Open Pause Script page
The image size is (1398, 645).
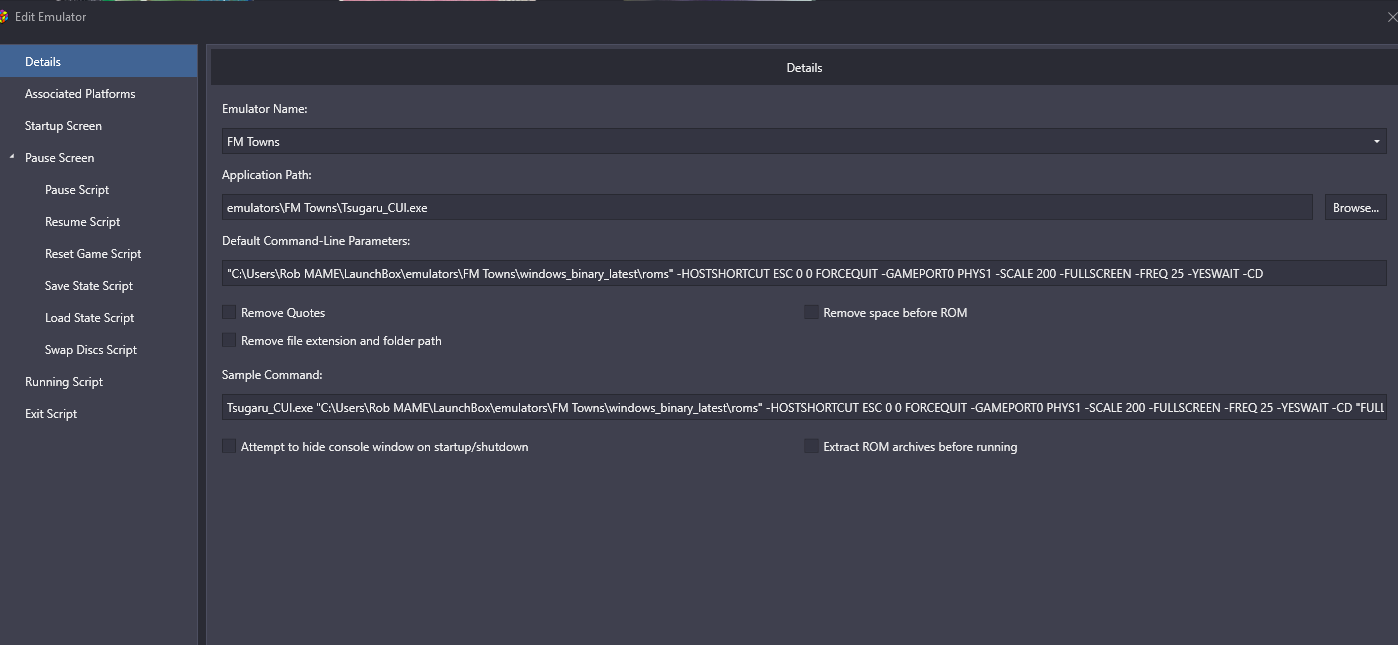tap(77, 189)
